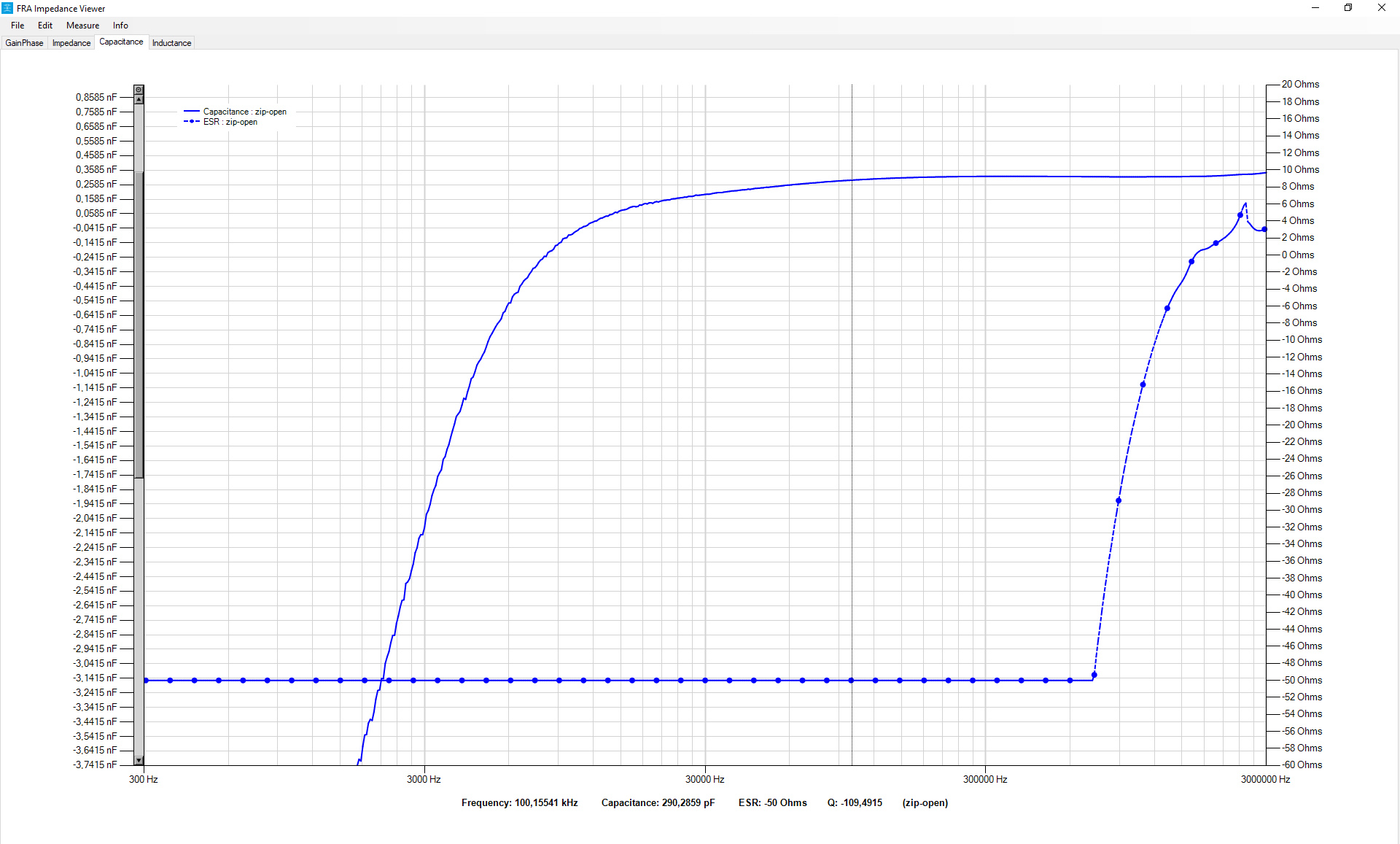Click the '10 Ohms' right axis label
1400x844 pixels.
point(1300,169)
